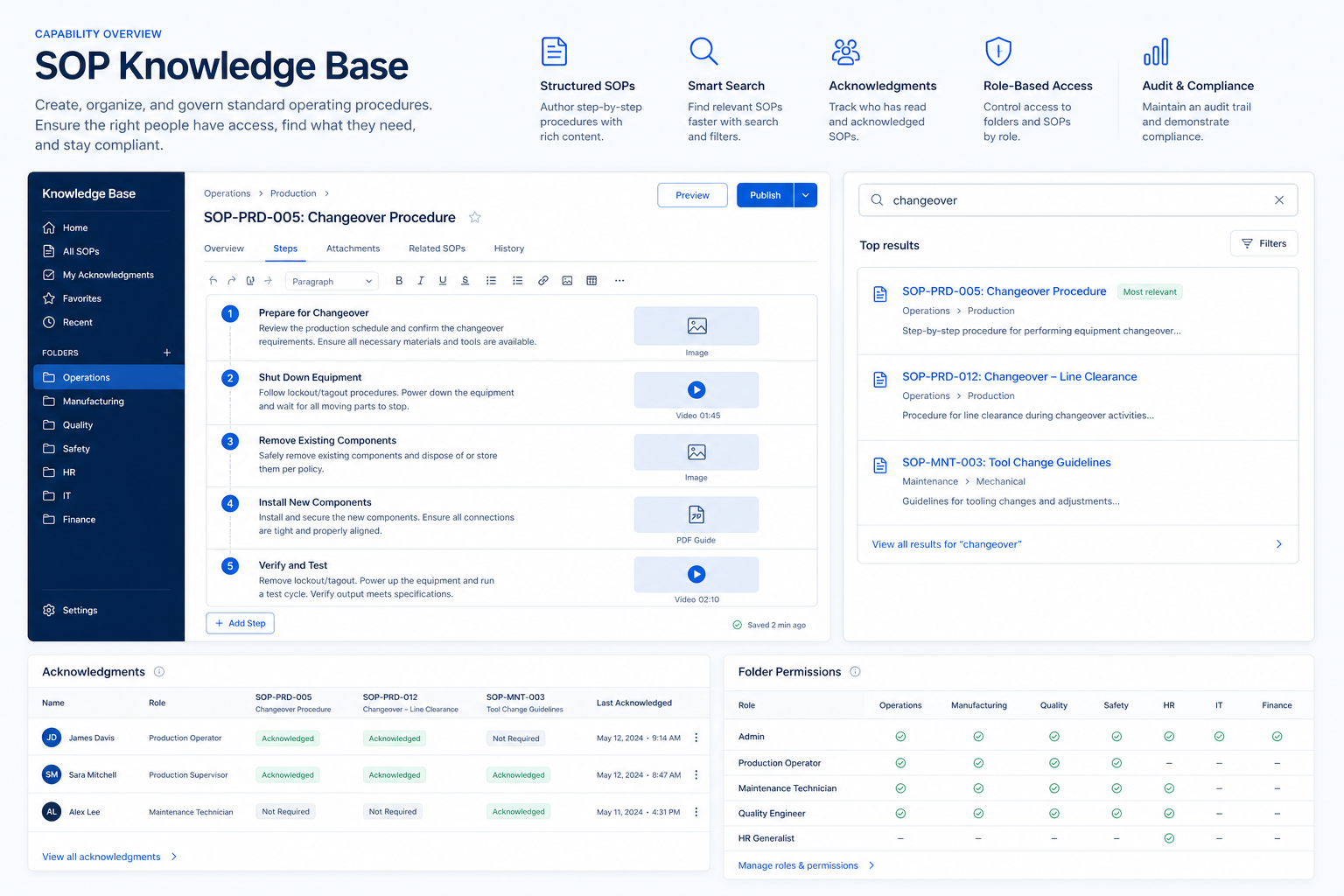Click the Publish button
This screenshot has width=1344, height=896.
point(765,195)
